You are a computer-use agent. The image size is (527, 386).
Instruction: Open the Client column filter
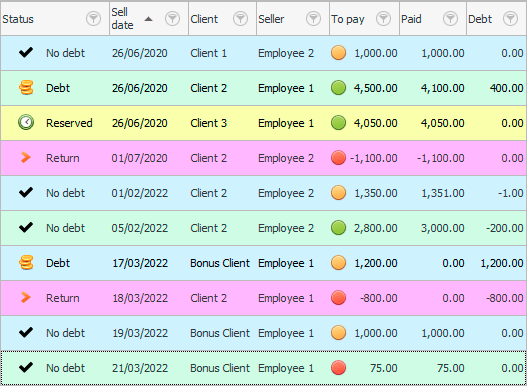coord(241,19)
